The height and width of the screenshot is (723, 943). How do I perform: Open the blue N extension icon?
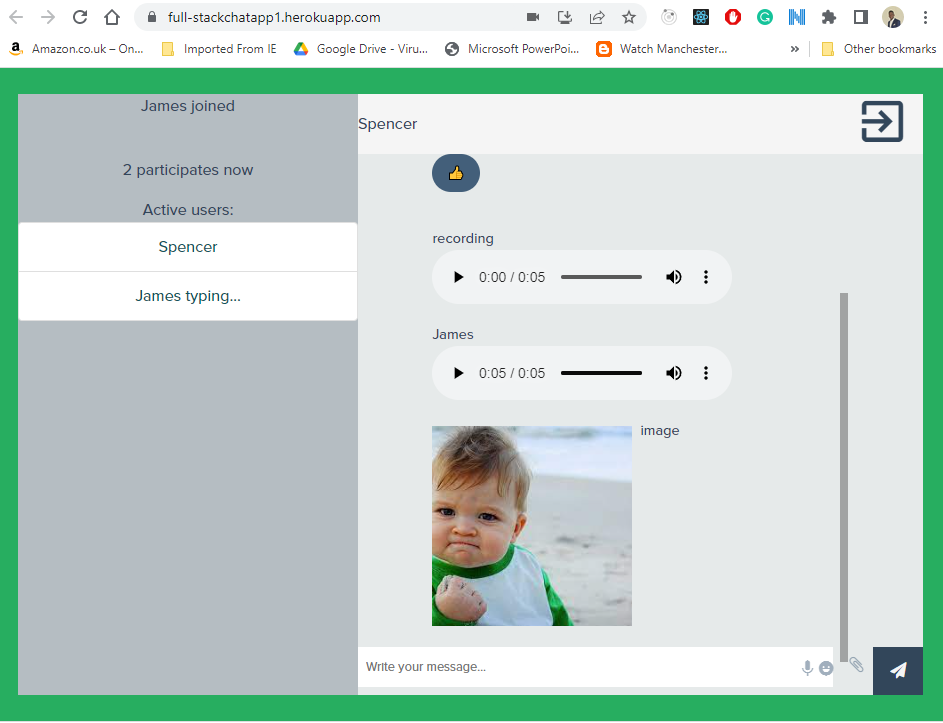pyautogui.click(x=797, y=17)
